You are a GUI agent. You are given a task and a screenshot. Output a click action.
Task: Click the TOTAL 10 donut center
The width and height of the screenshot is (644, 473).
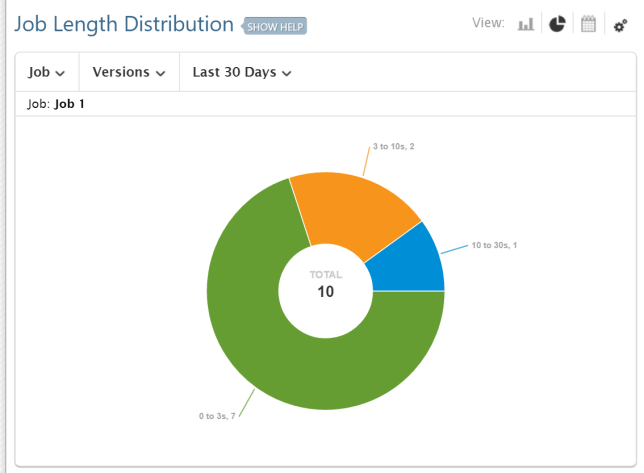click(326, 285)
